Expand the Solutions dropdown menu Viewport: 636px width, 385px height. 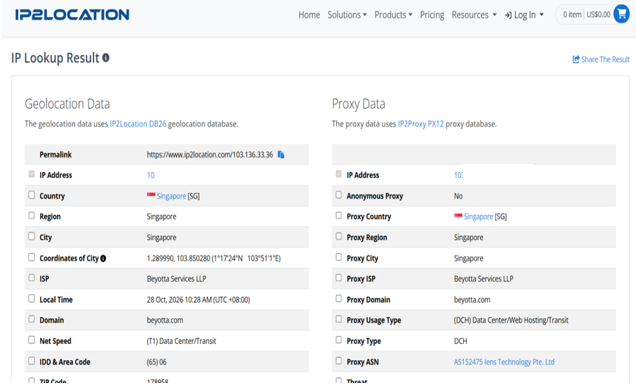click(347, 15)
